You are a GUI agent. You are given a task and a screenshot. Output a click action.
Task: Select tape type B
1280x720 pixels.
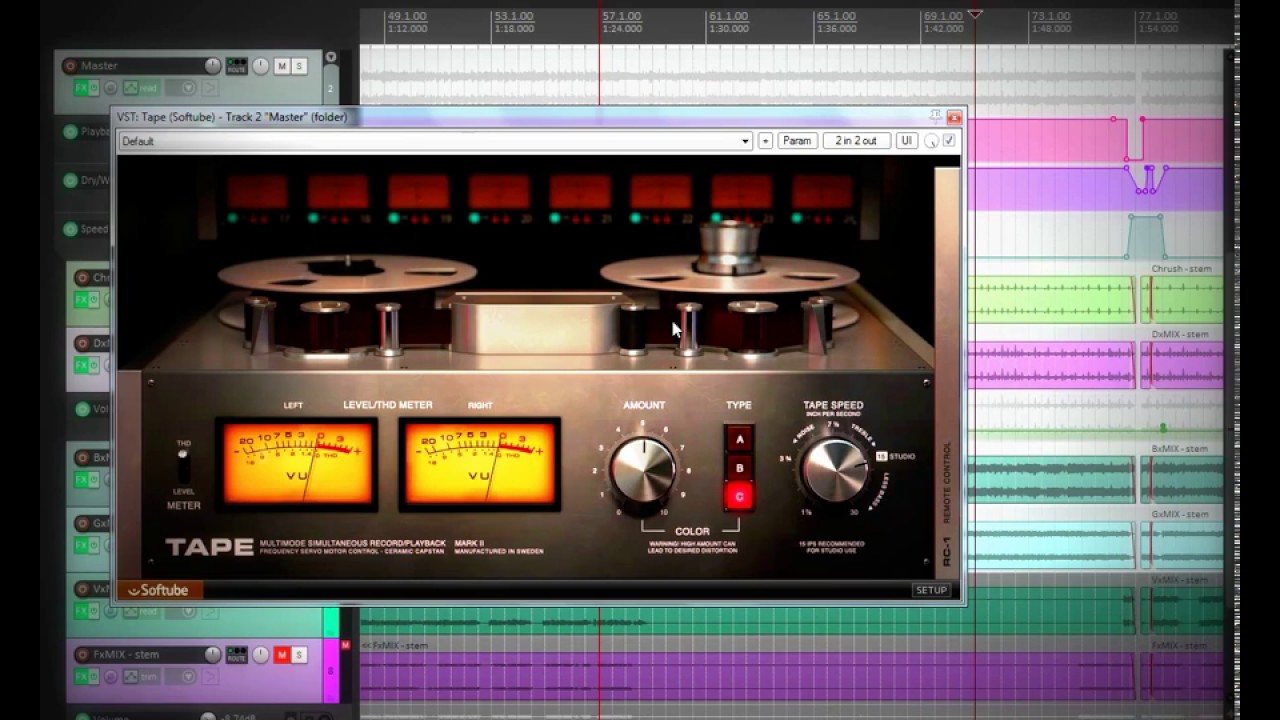tap(740, 467)
